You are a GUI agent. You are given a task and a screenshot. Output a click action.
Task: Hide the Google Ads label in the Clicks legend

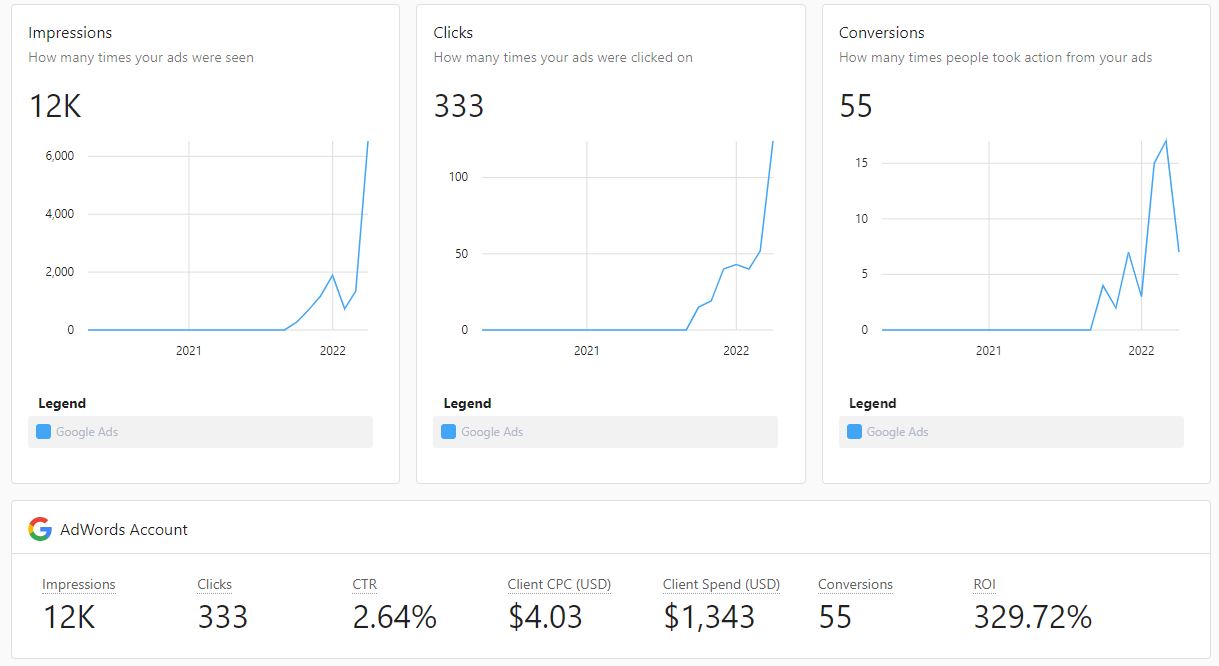click(492, 432)
